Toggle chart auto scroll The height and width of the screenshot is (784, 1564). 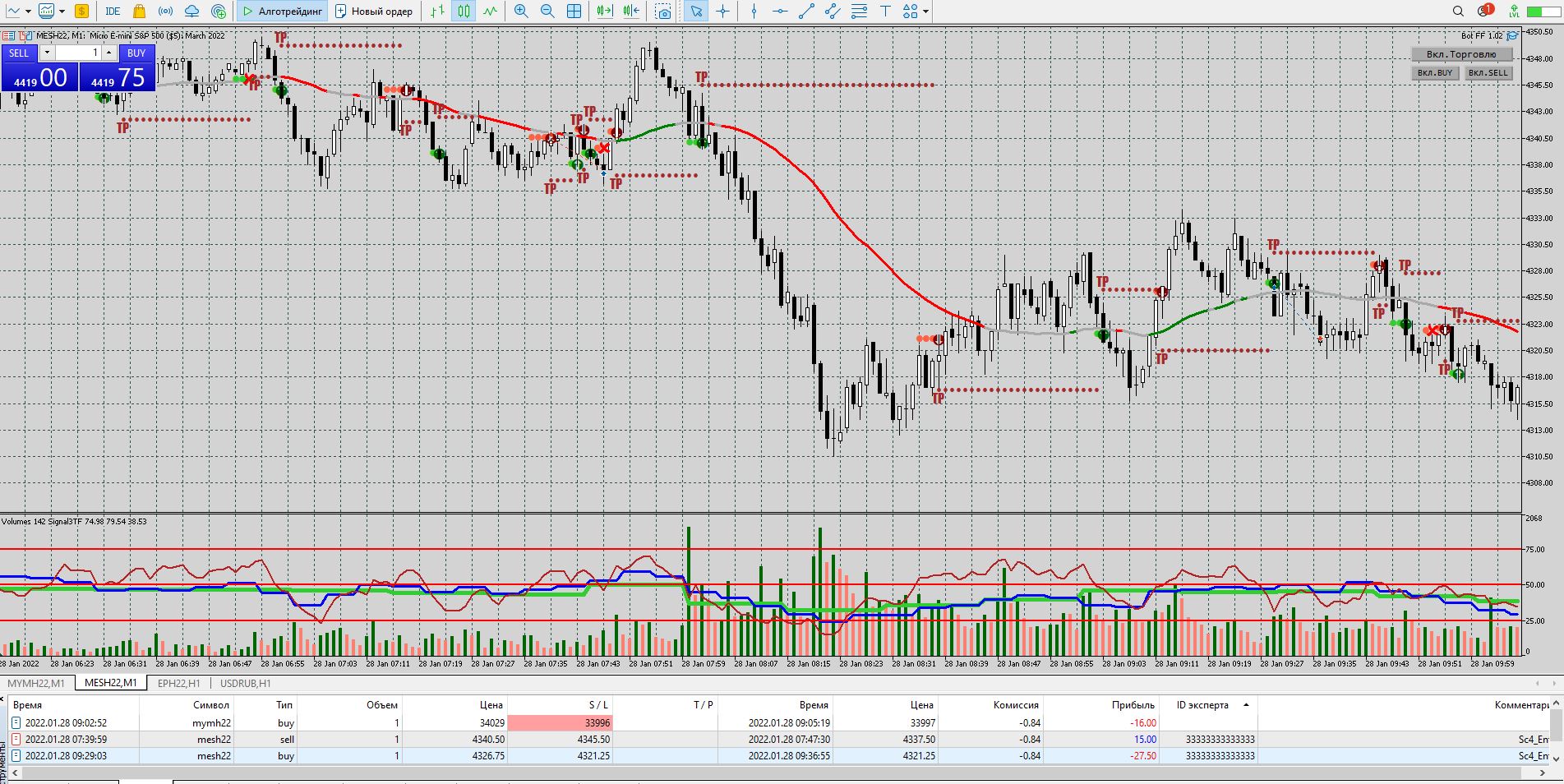(605, 12)
